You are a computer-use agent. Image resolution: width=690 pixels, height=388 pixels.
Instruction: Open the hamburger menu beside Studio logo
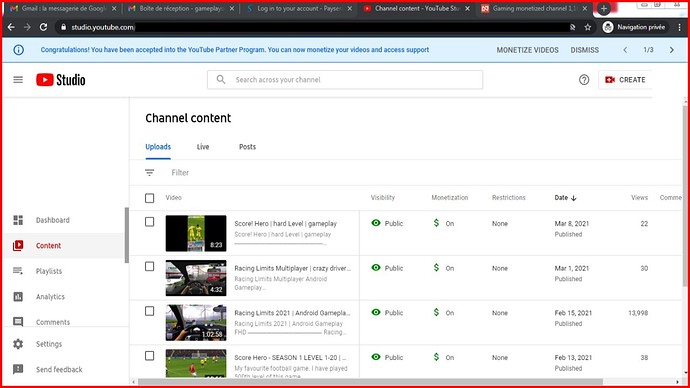[x=18, y=80]
